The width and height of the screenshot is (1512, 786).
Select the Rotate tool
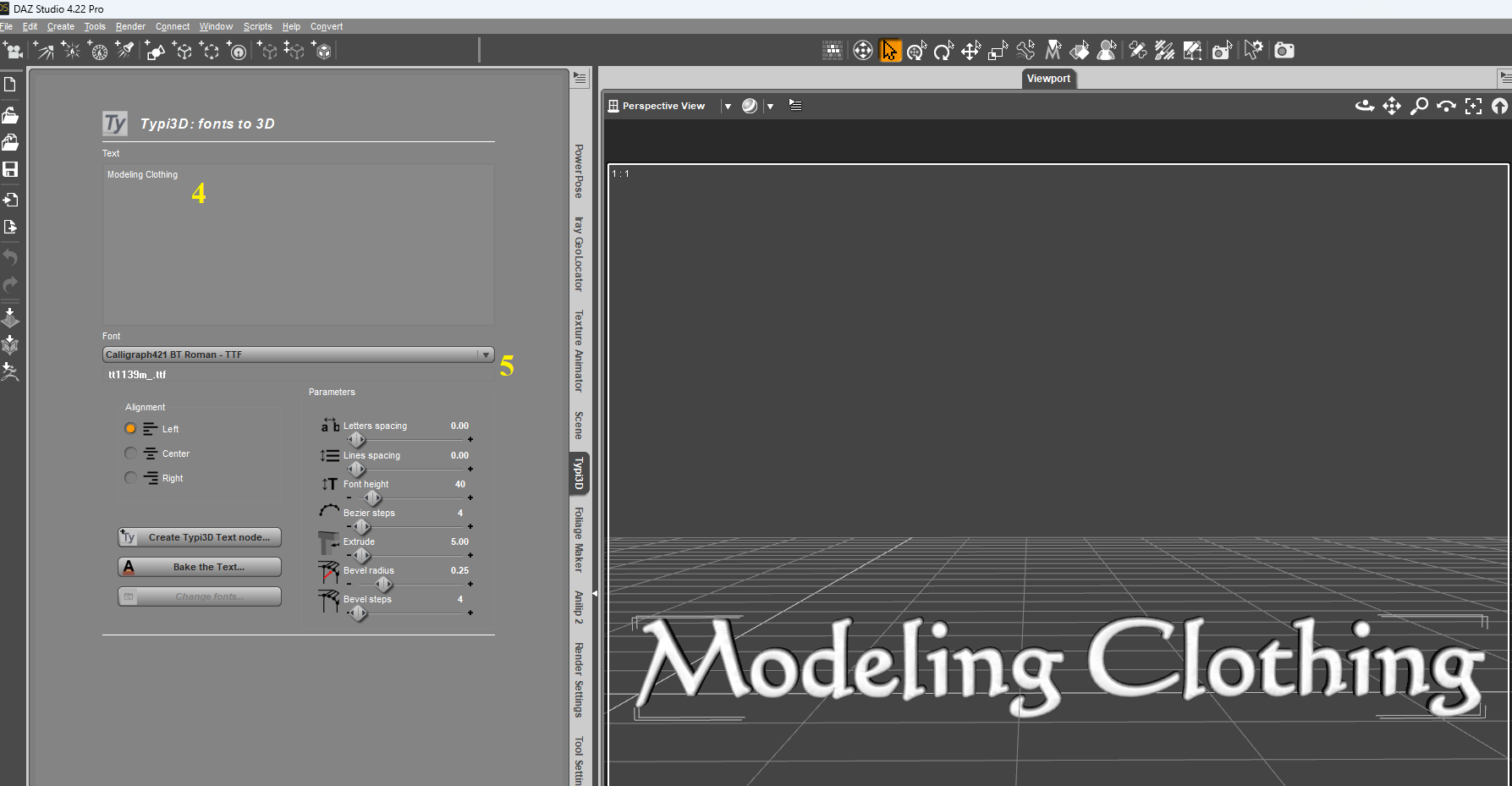click(944, 51)
